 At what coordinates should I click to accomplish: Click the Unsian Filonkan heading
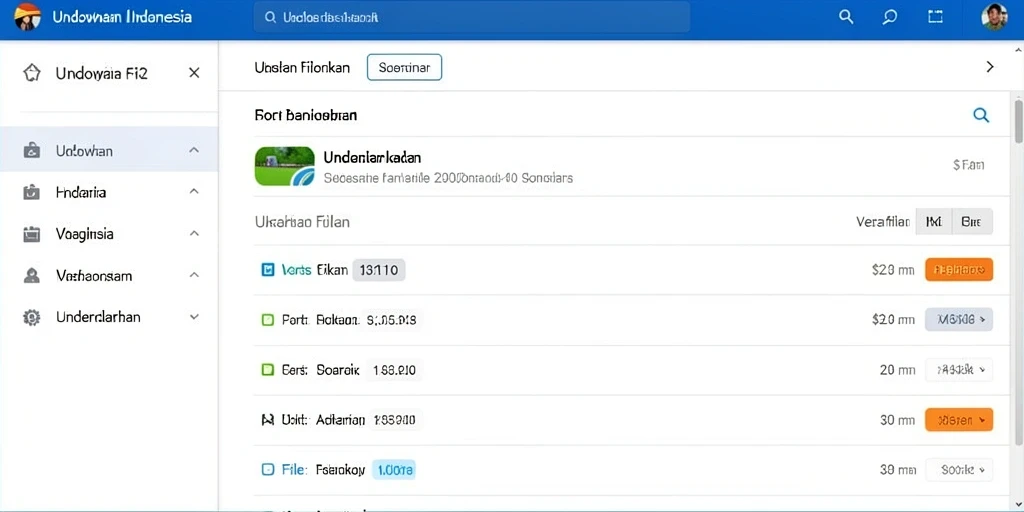(302, 67)
